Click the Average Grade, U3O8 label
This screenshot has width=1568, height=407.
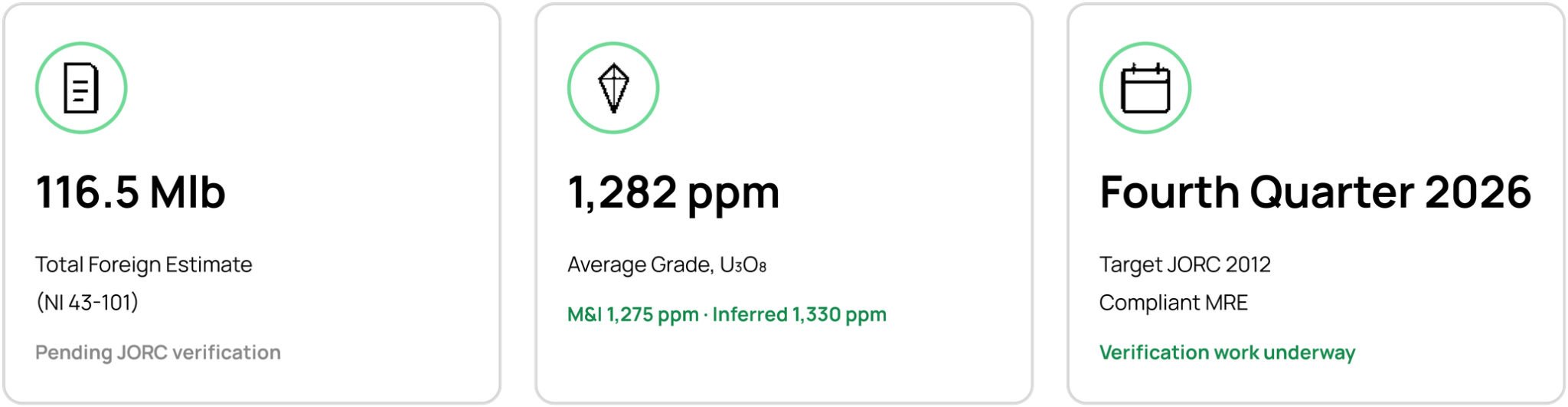click(667, 264)
